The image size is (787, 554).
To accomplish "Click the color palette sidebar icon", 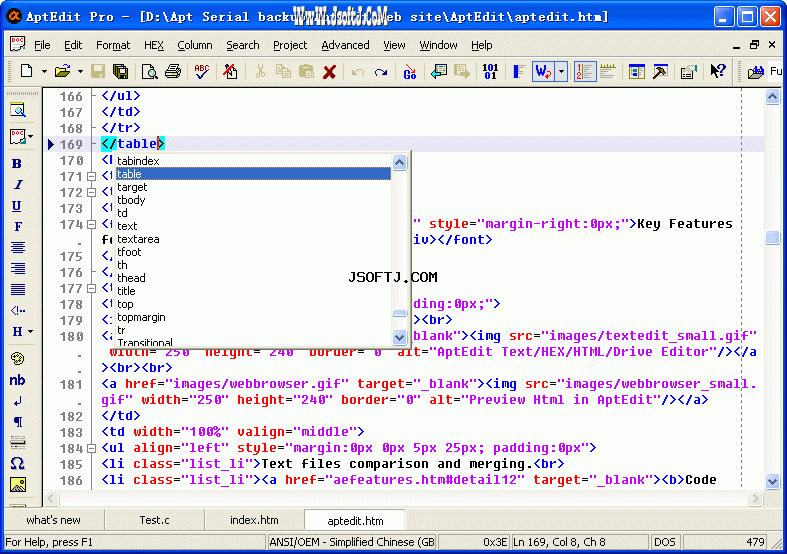I will coord(18,358).
